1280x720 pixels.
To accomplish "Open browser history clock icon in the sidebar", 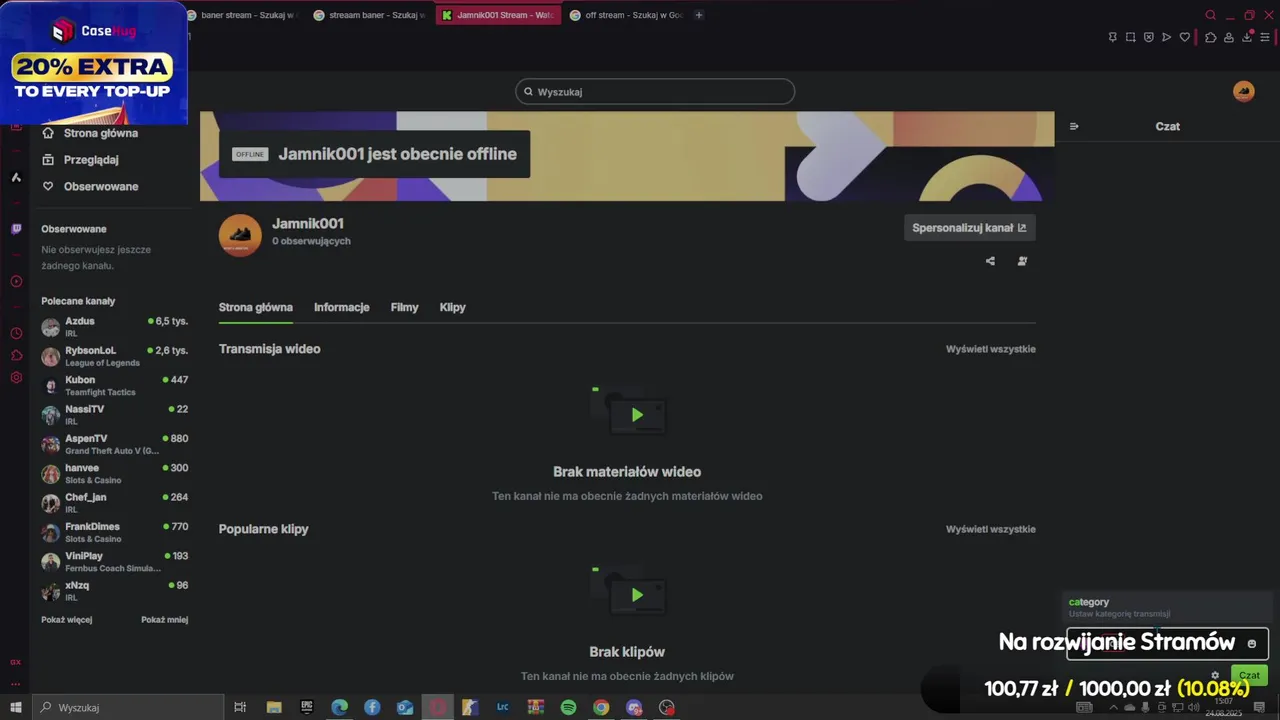I will pos(16,333).
